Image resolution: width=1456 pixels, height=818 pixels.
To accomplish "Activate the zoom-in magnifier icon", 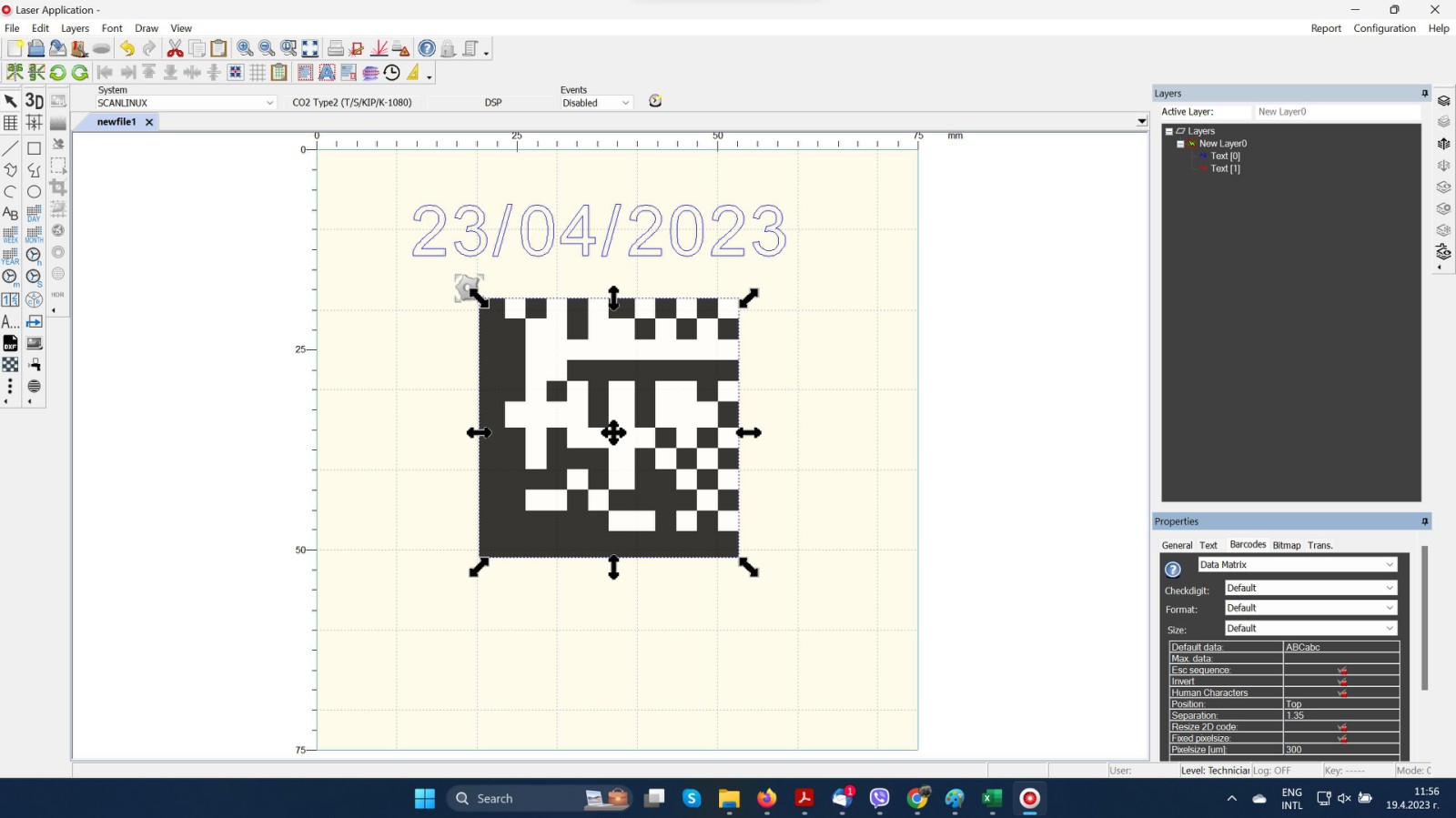I will coord(245,48).
